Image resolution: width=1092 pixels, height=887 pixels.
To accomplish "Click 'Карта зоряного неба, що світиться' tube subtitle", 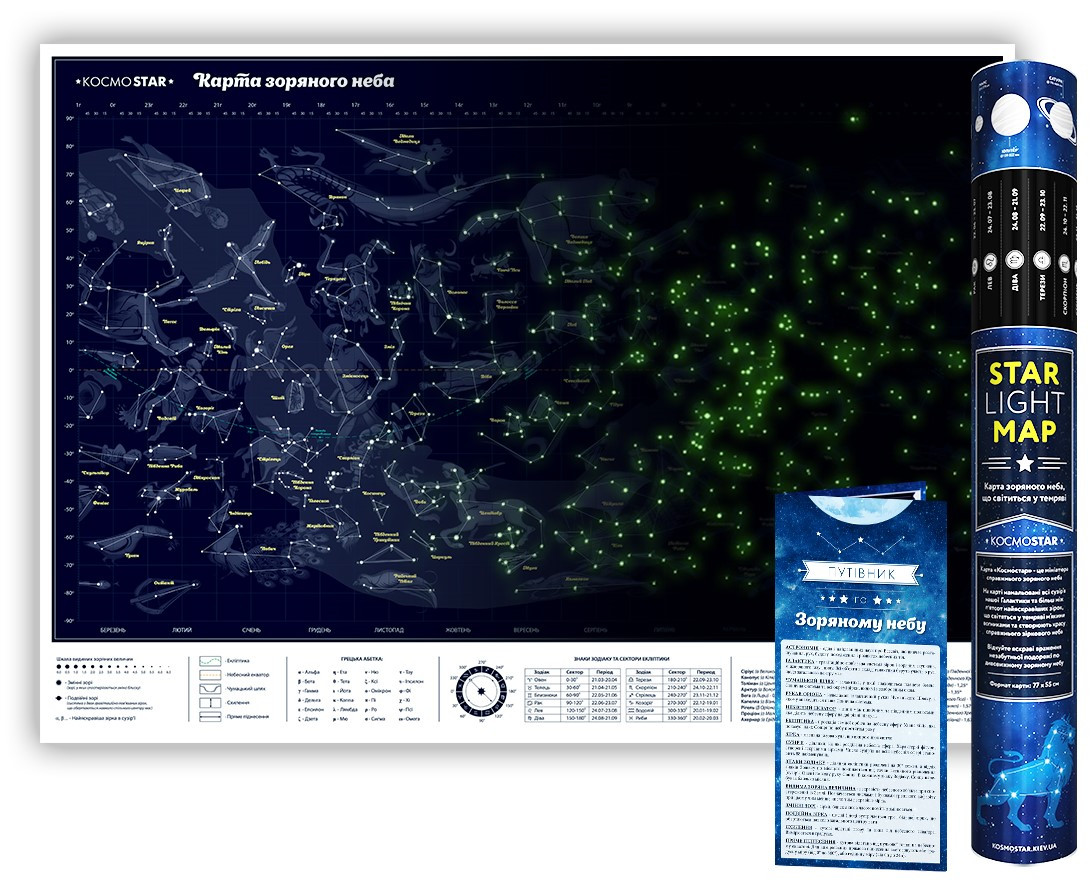I will [1023, 492].
